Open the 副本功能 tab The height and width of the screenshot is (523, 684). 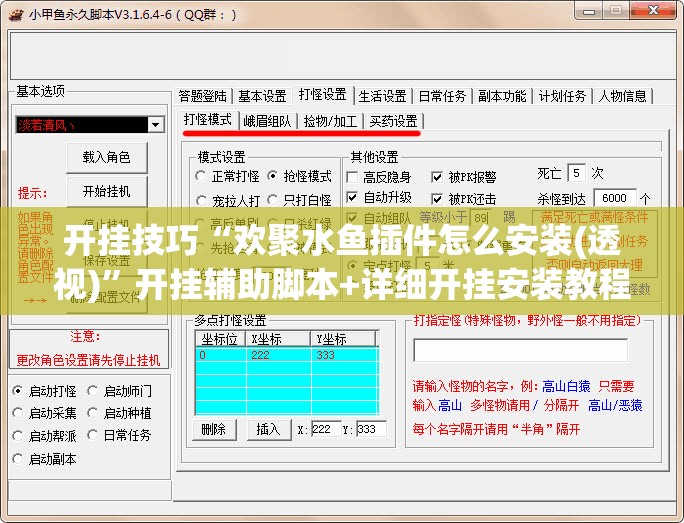point(502,96)
